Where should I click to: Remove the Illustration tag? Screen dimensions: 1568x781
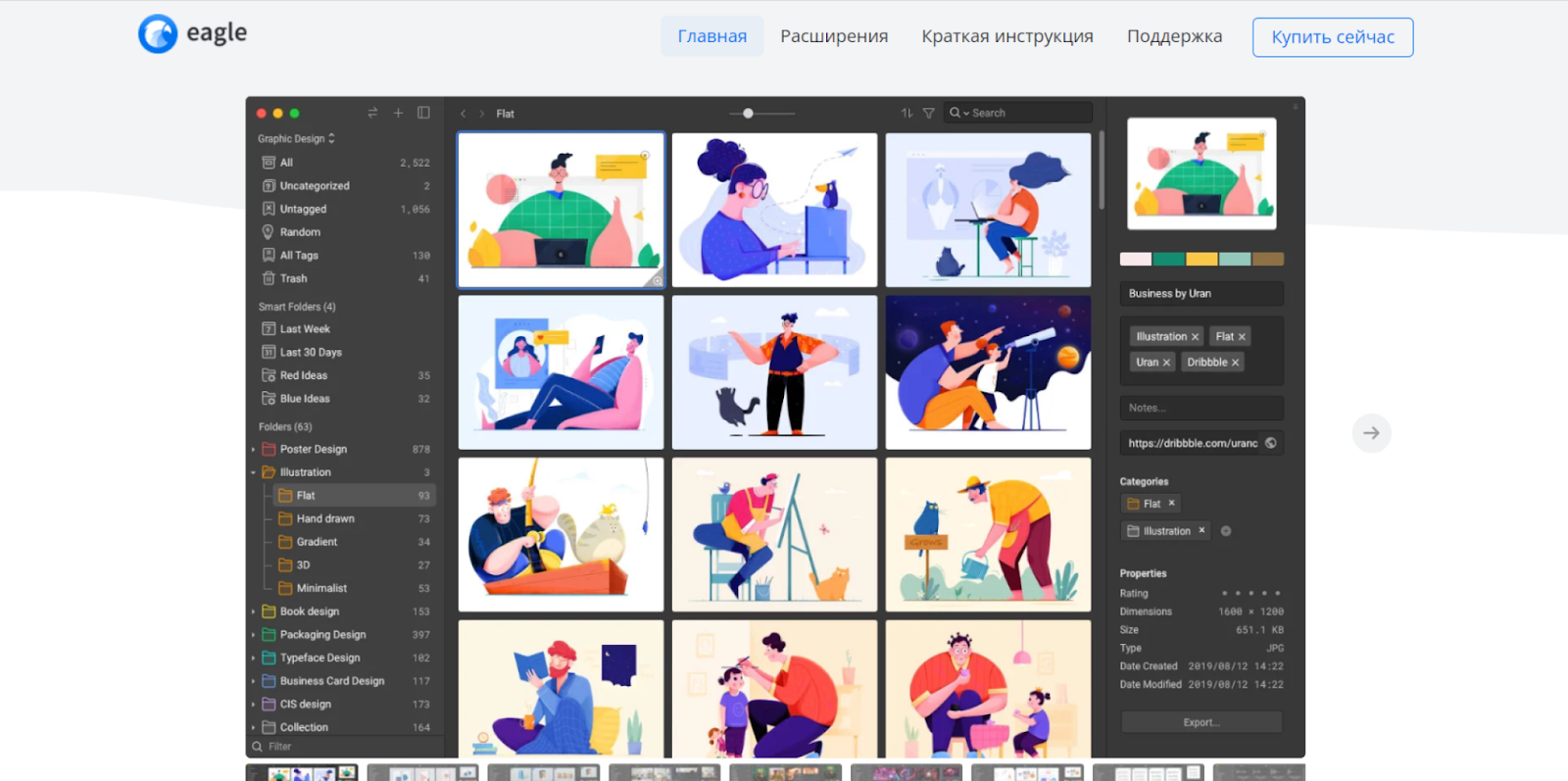pyautogui.click(x=1195, y=337)
